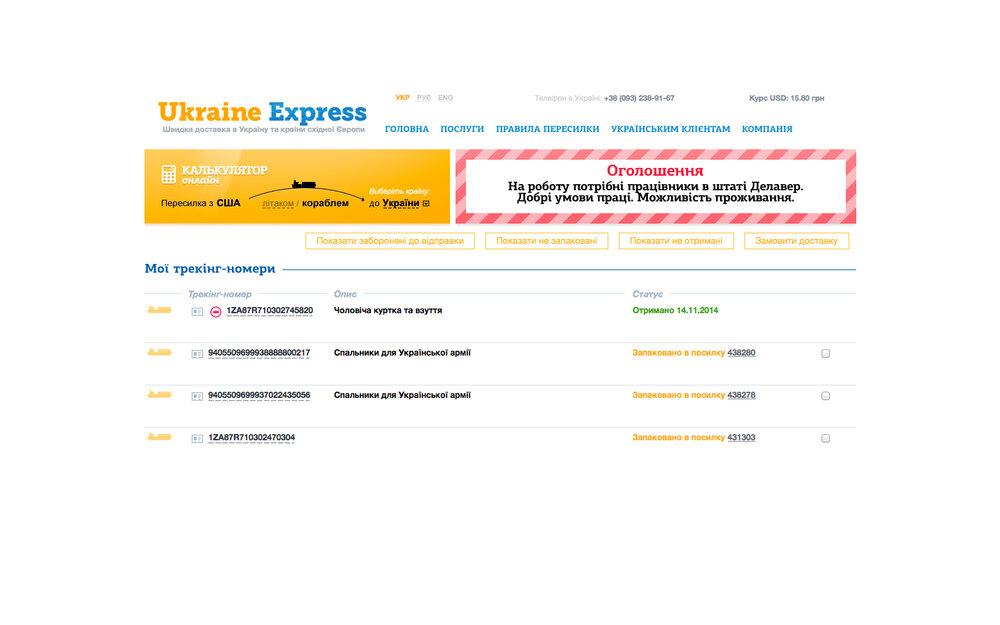The width and height of the screenshot is (1000, 625).
Task: Click the ship illustration in calculator banner
Action: pos(304,184)
